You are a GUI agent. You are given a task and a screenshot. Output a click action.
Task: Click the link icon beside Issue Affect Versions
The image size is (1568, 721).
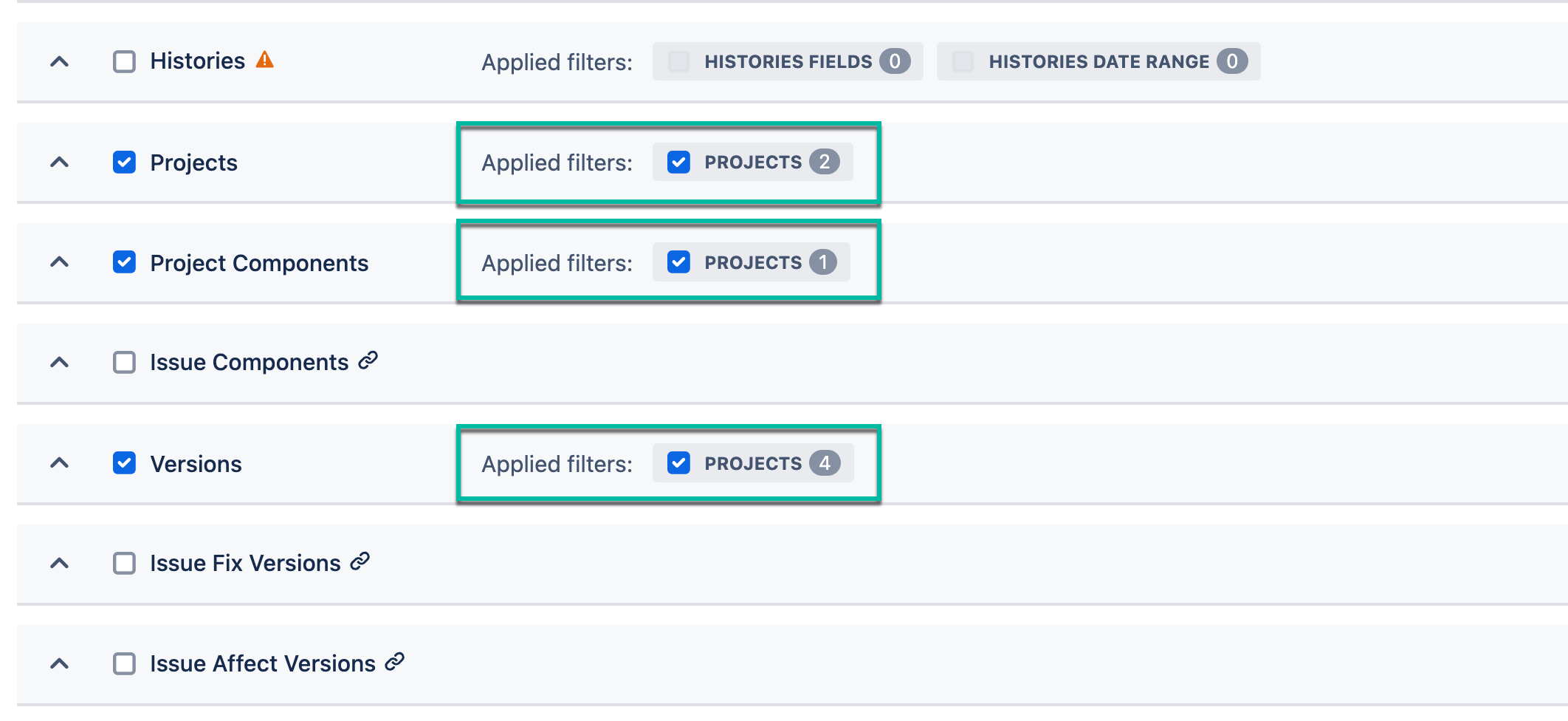394,663
